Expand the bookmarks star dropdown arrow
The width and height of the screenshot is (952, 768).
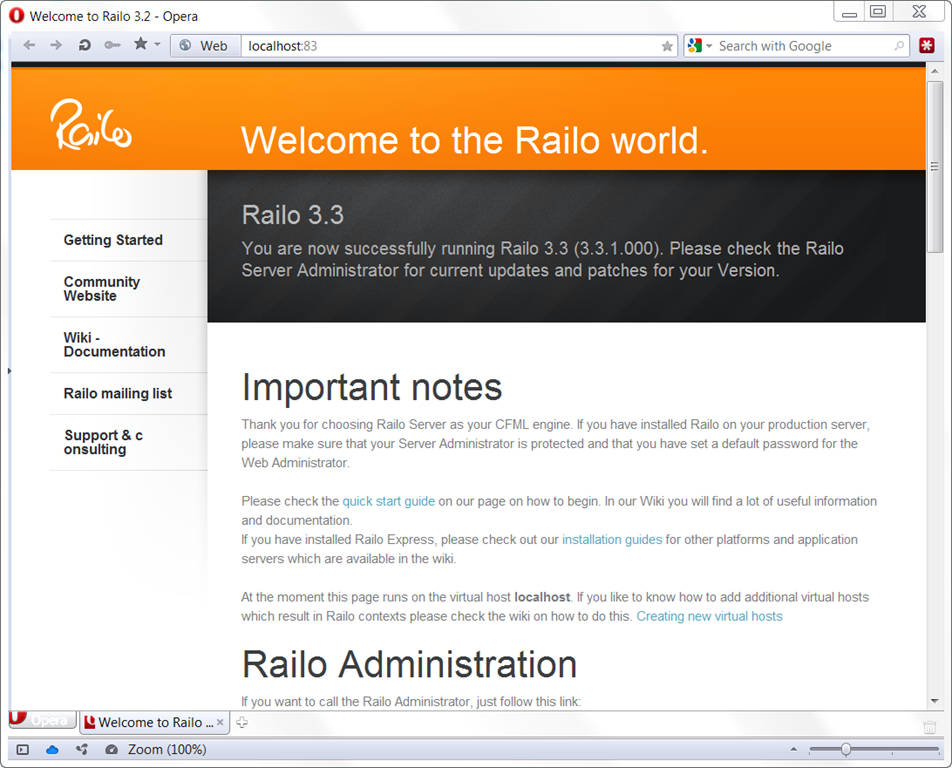coord(157,45)
